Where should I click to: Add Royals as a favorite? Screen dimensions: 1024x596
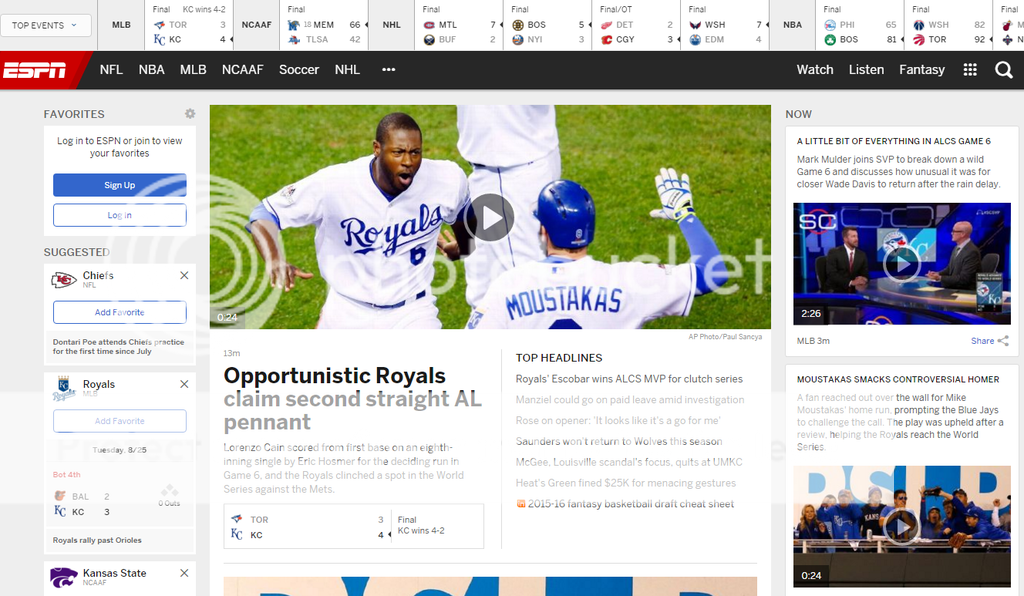point(120,420)
